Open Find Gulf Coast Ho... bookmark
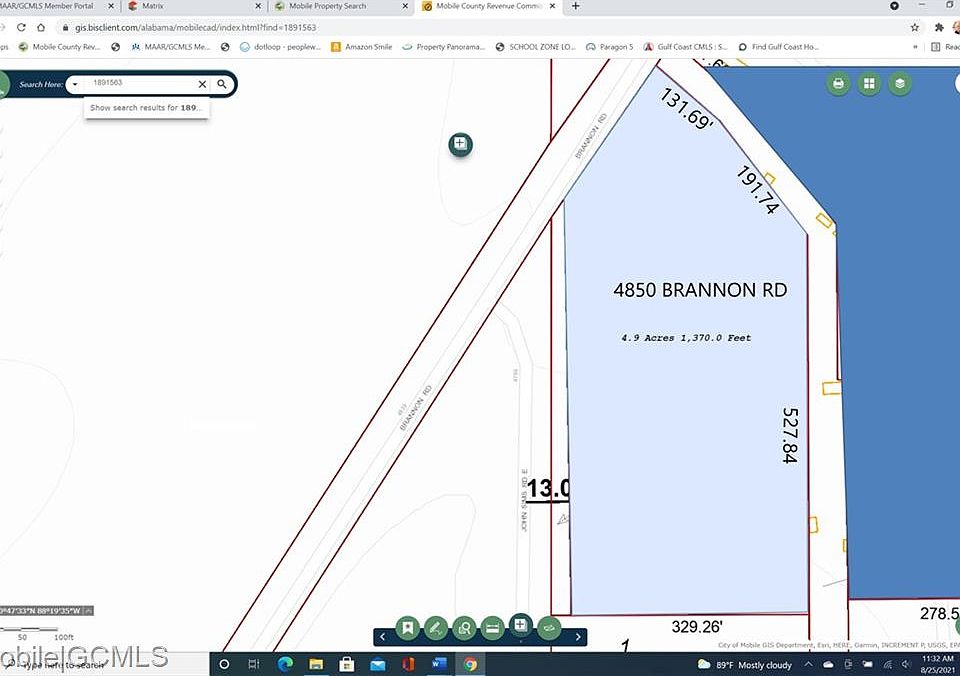This screenshot has height=676, width=960. (779, 47)
